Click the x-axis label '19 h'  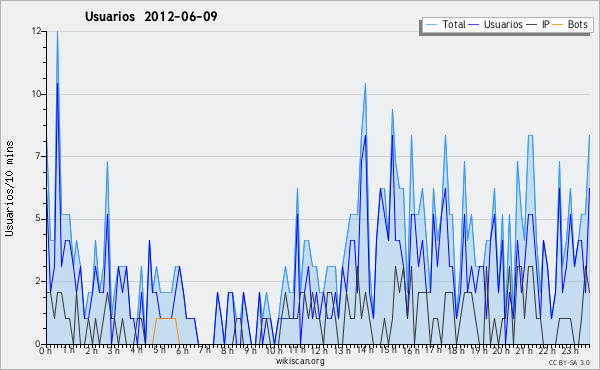click(478, 350)
